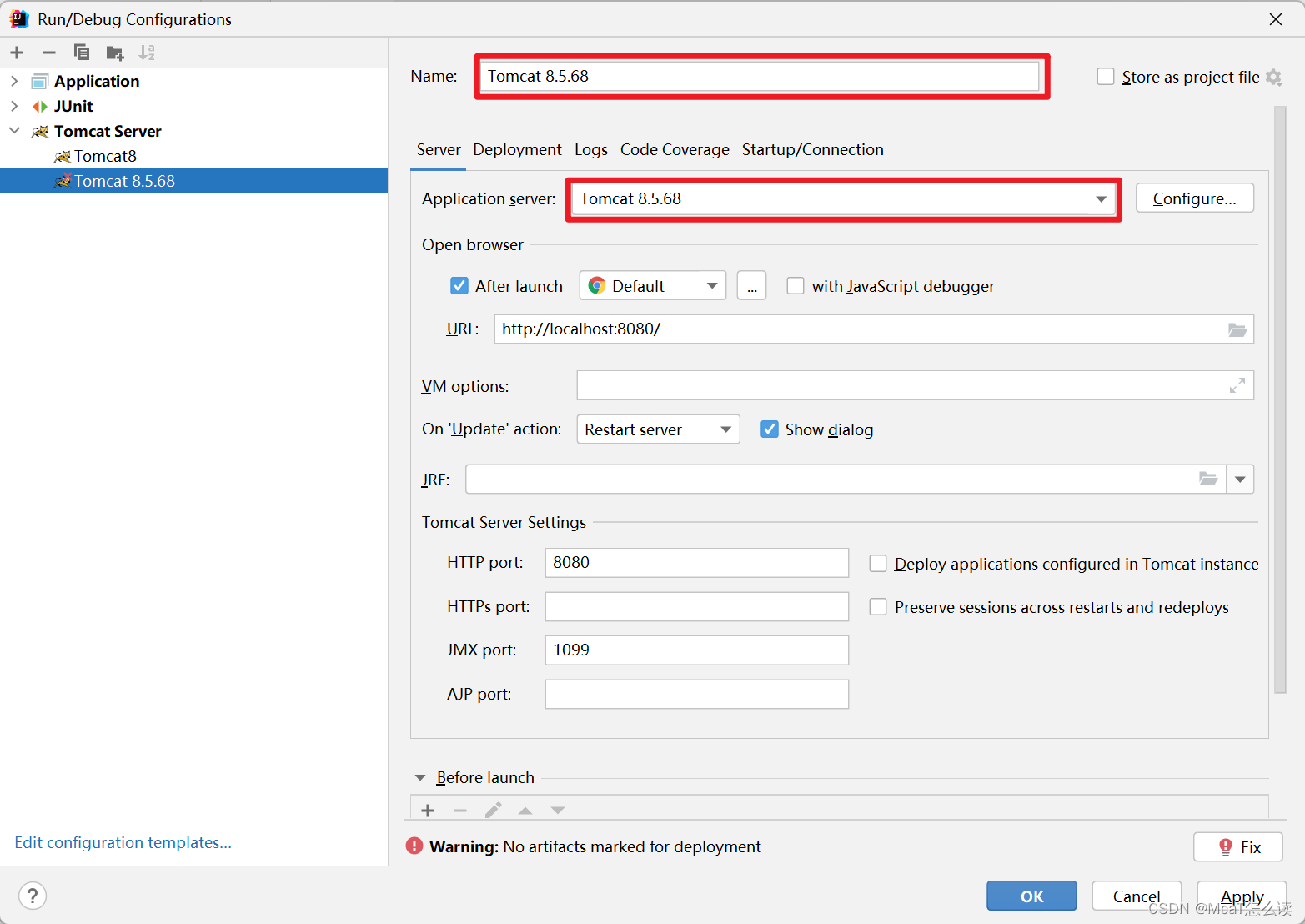This screenshot has width=1305, height=924.
Task: Create a new configuration folder
Action: [115, 53]
